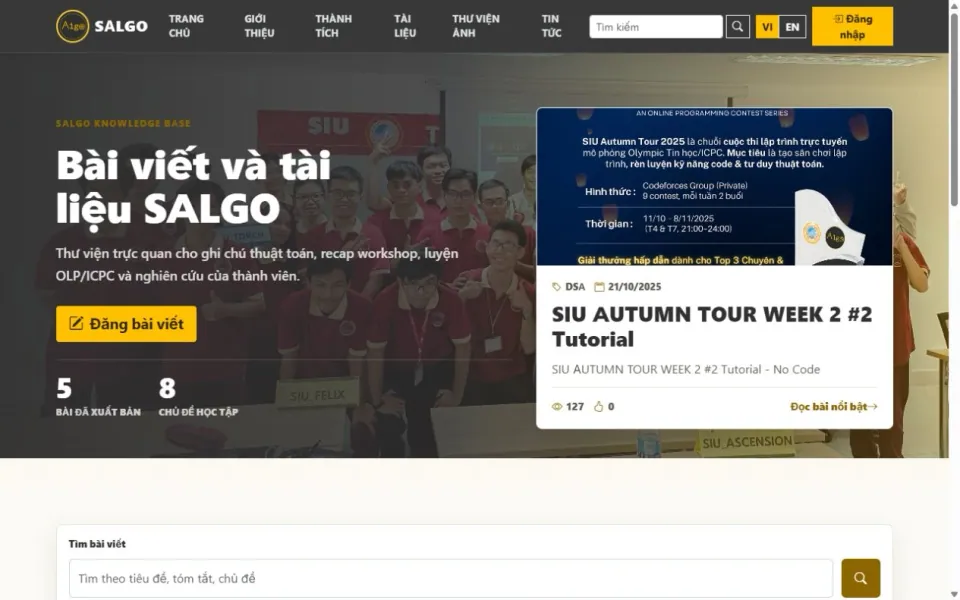Click the 5 BÀI ĐÃ XUẤT BẢN stat
This screenshot has height=600, width=960.
(x=98, y=397)
